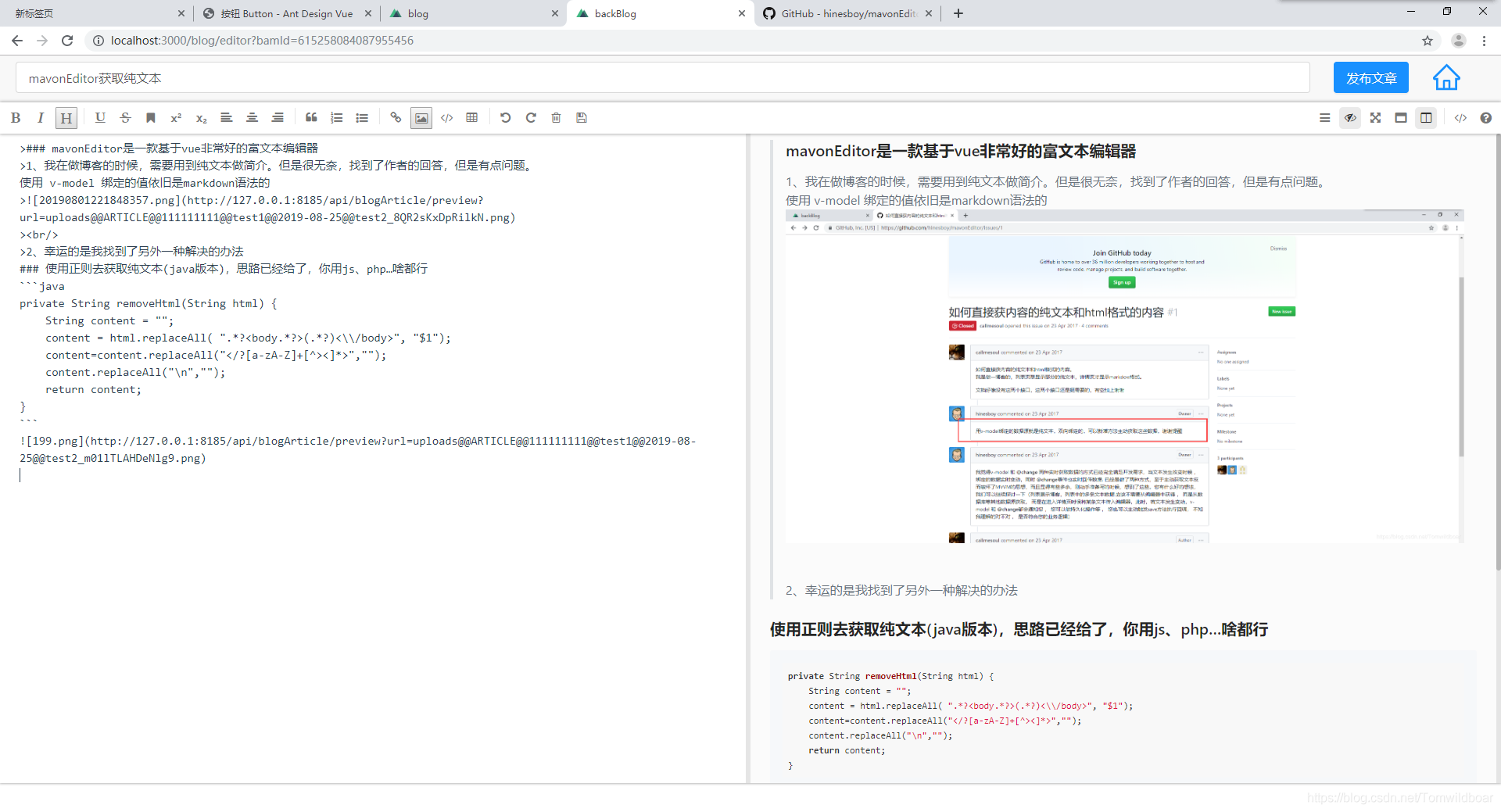Toggle split-screen editing view
This screenshot has height=812, width=1501.
(x=1426, y=117)
